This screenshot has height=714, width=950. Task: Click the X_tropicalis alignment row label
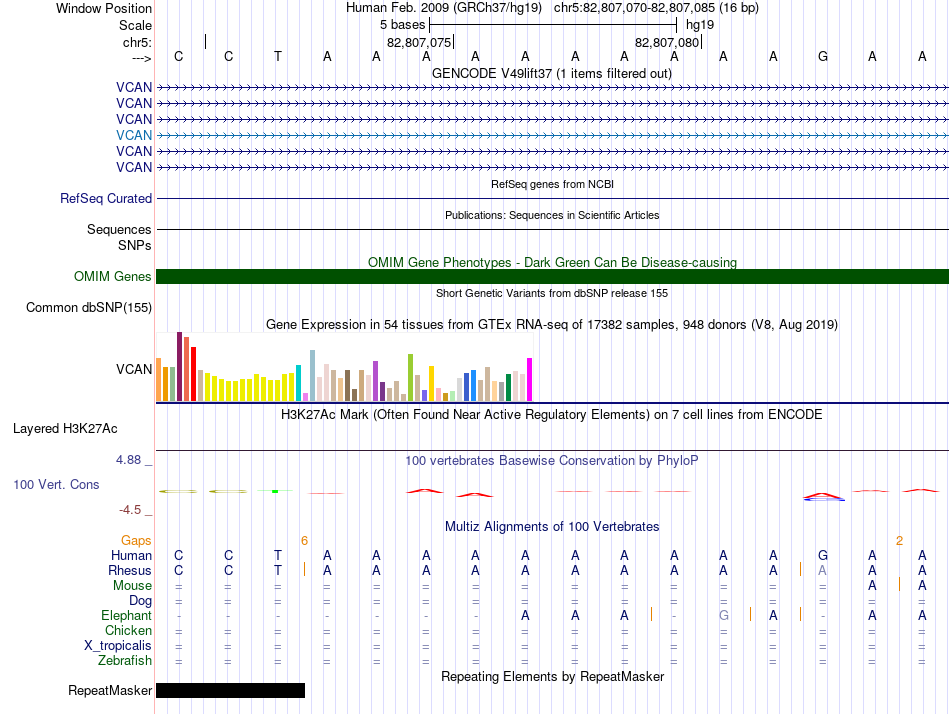point(118,646)
